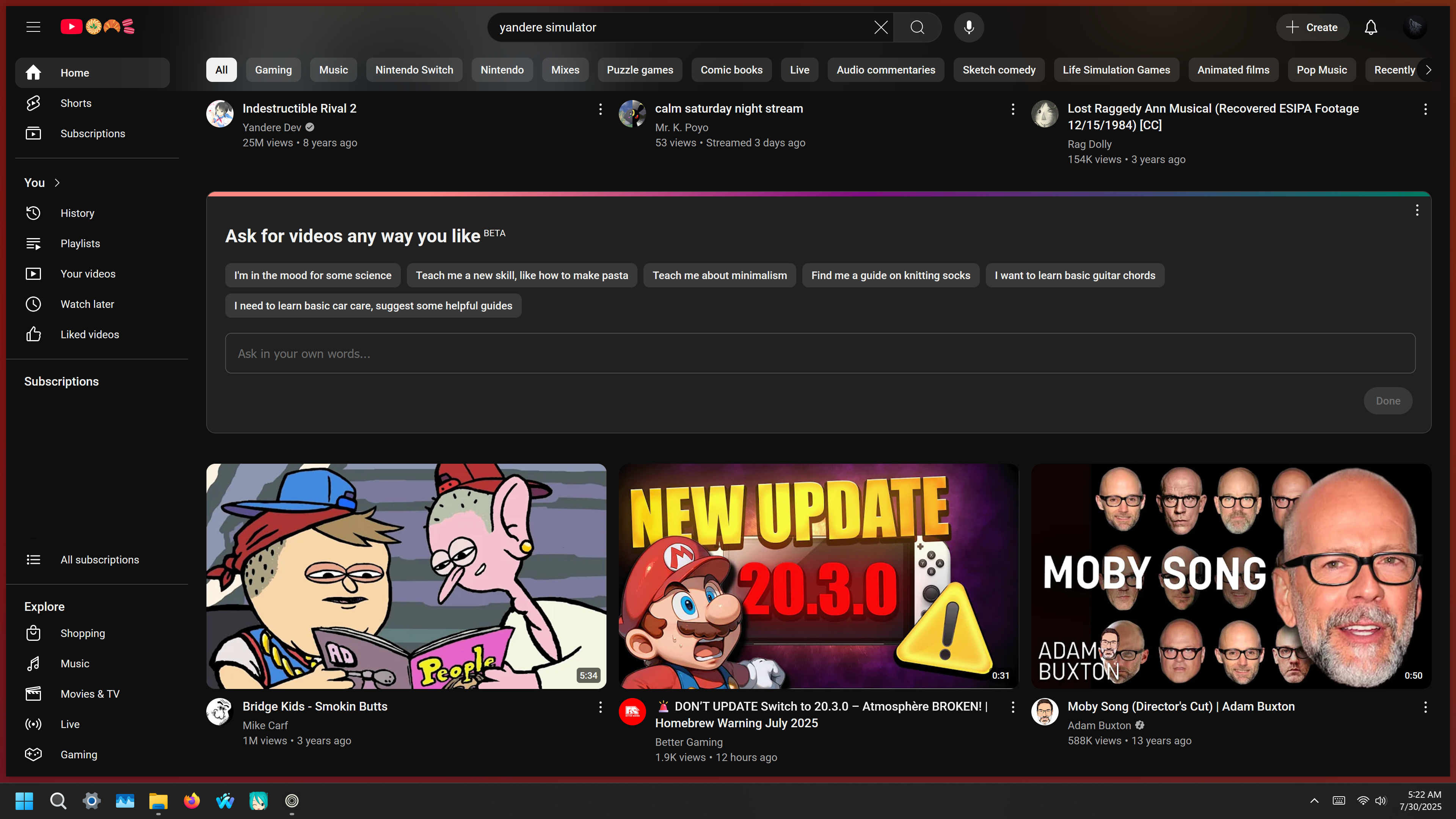Clear the search query with X
The image size is (1456, 819).
[x=880, y=27]
